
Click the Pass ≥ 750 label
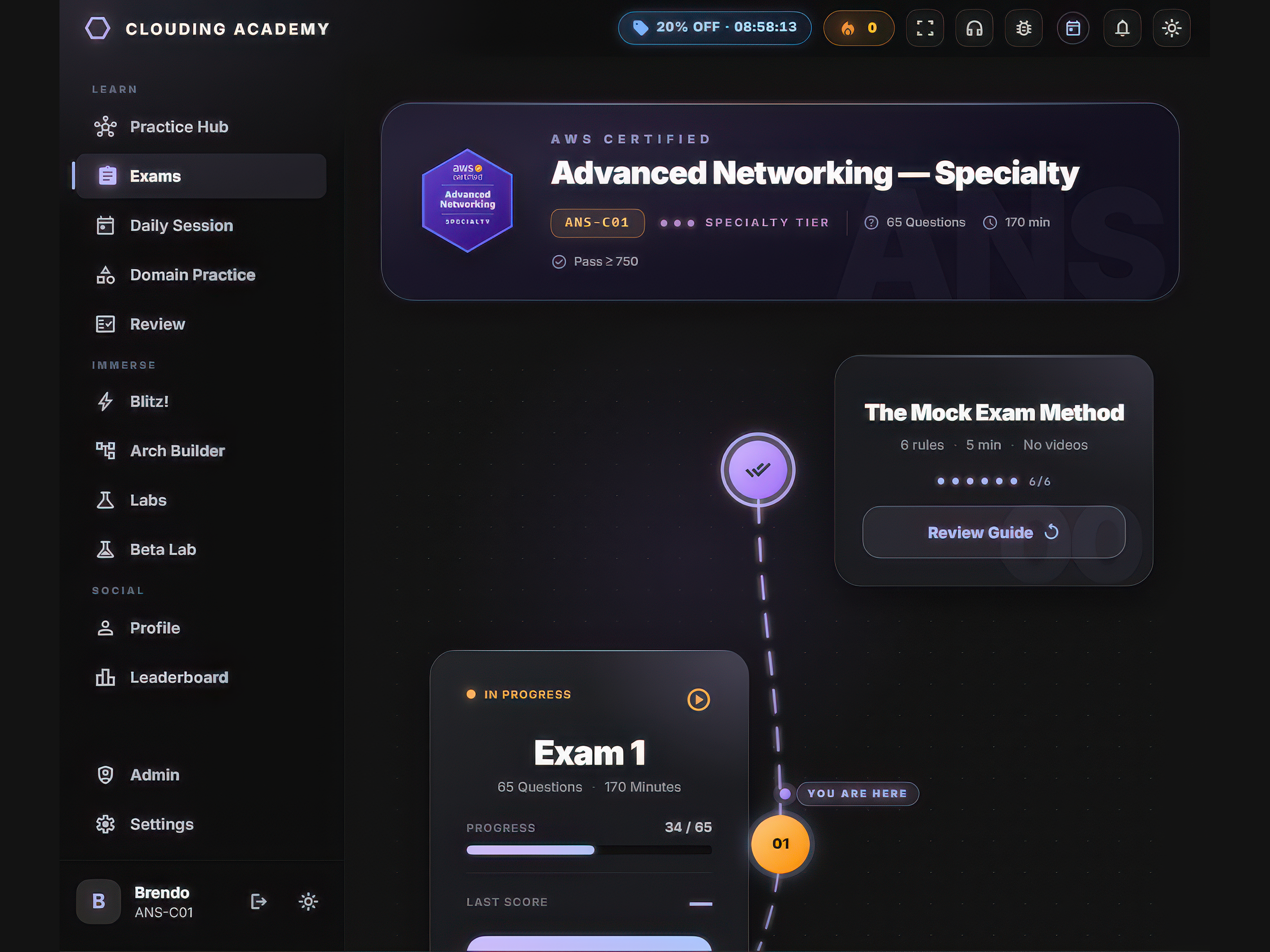click(595, 261)
